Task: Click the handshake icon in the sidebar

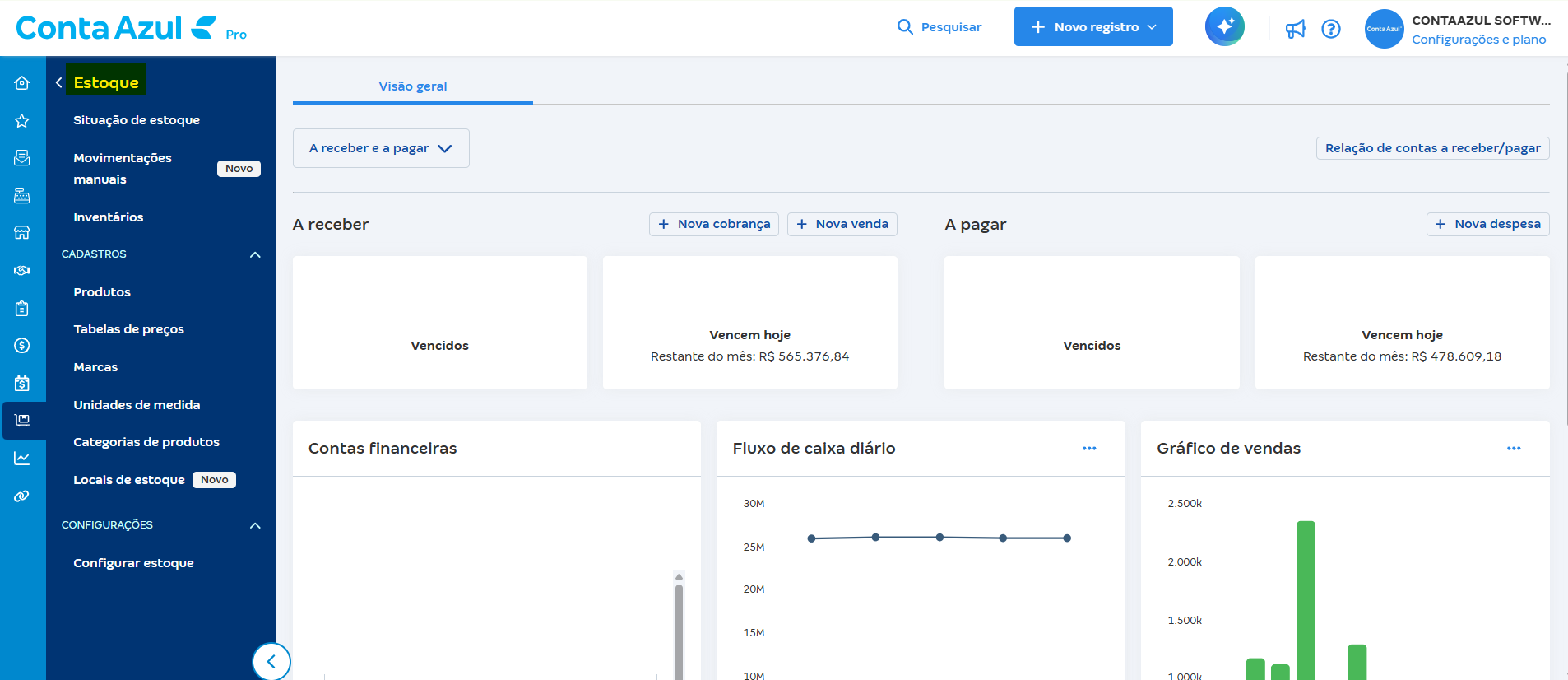Action: click(x=22, y=270)
